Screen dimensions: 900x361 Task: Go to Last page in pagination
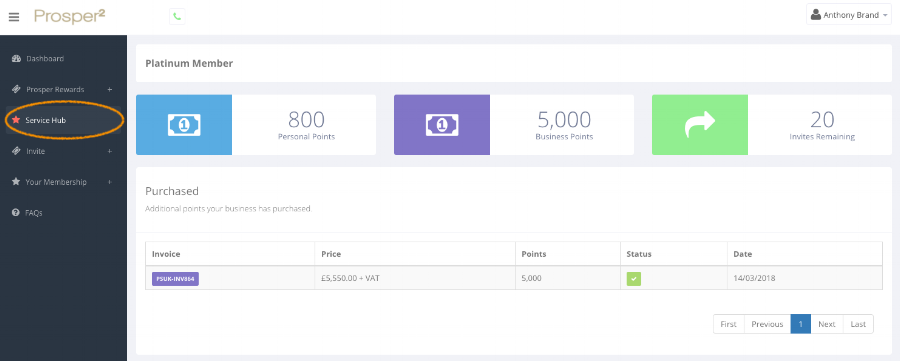tap(858, 324)
